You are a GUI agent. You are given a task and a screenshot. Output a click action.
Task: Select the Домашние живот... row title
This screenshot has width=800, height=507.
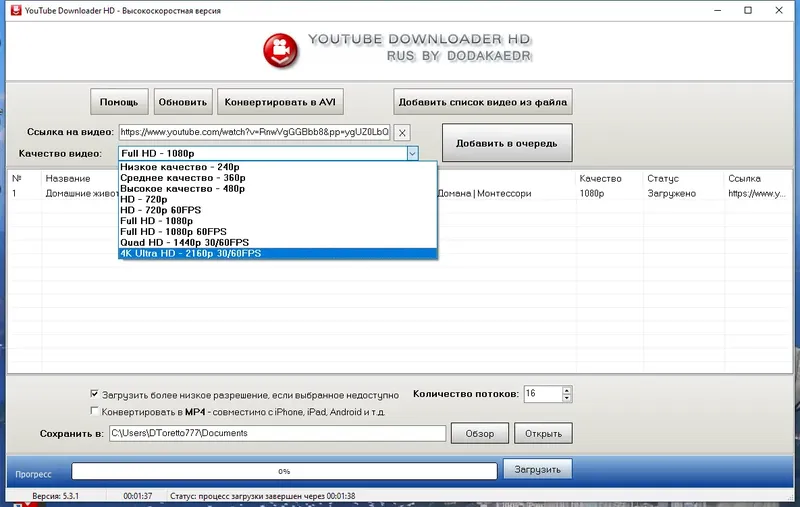pyautogui.click(x=82, y=193)
